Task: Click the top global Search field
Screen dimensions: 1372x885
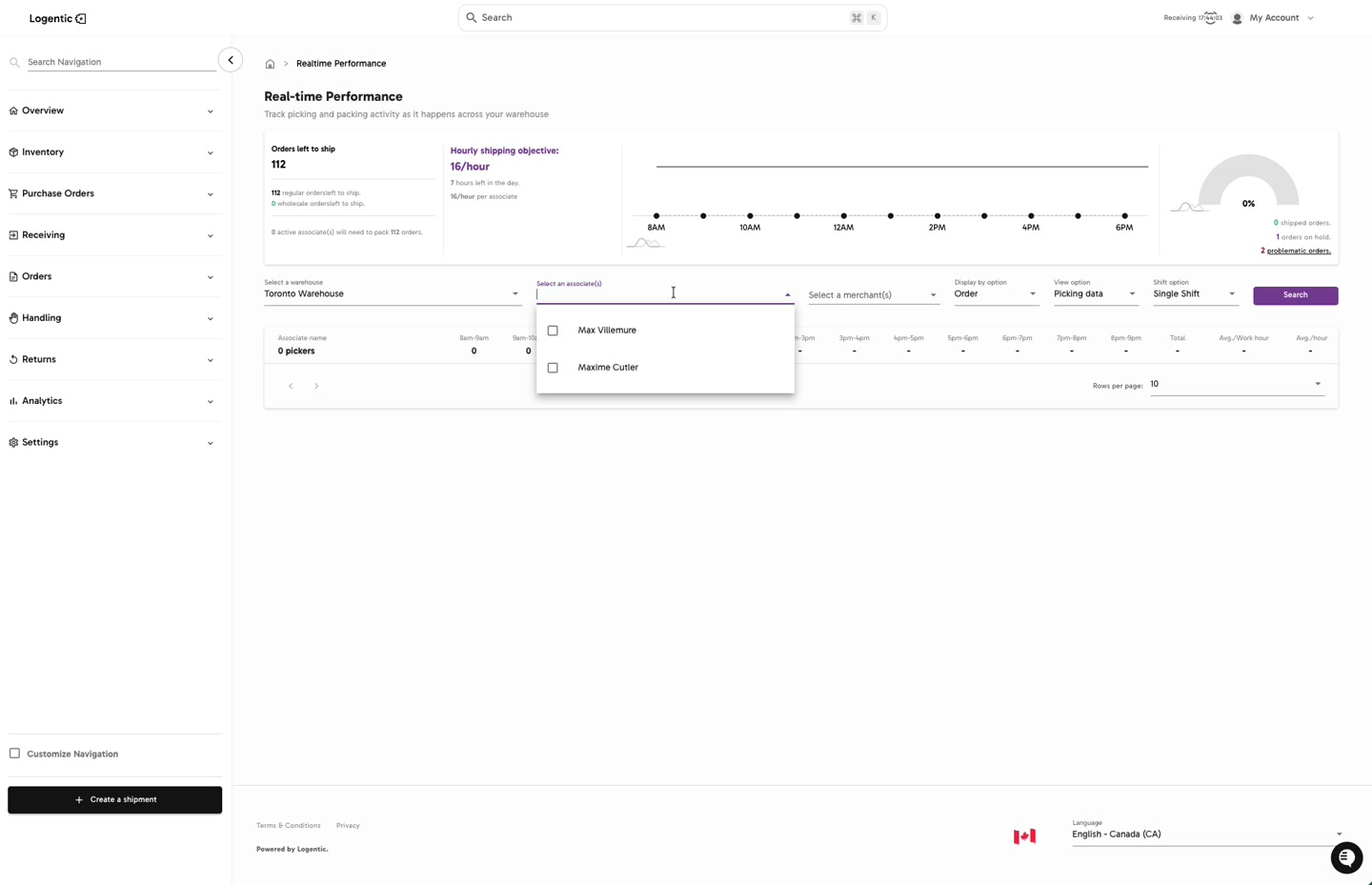Action: [x=673, y=17]
